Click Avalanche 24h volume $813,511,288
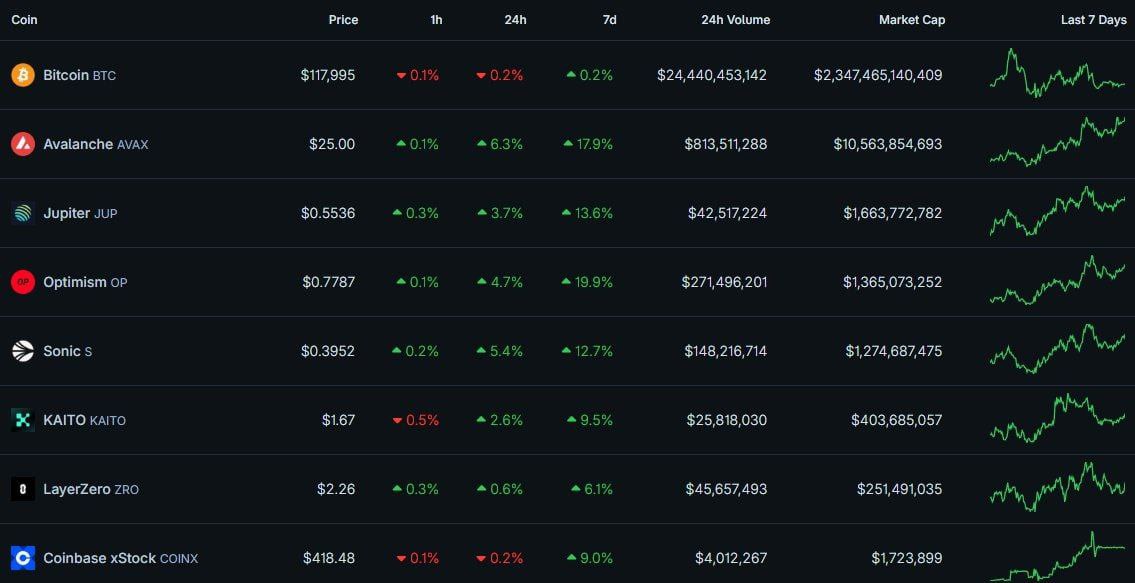1135x583 pixels. pyautogui.click(x=725, y=144)
